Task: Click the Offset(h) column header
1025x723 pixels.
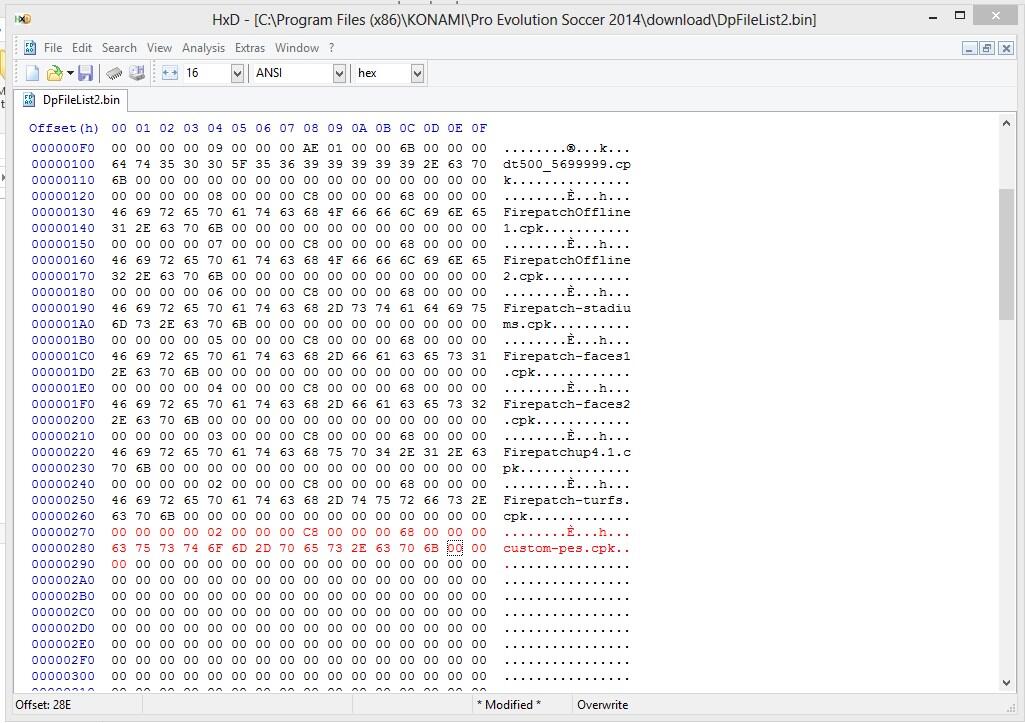Action: pos(63,128)
